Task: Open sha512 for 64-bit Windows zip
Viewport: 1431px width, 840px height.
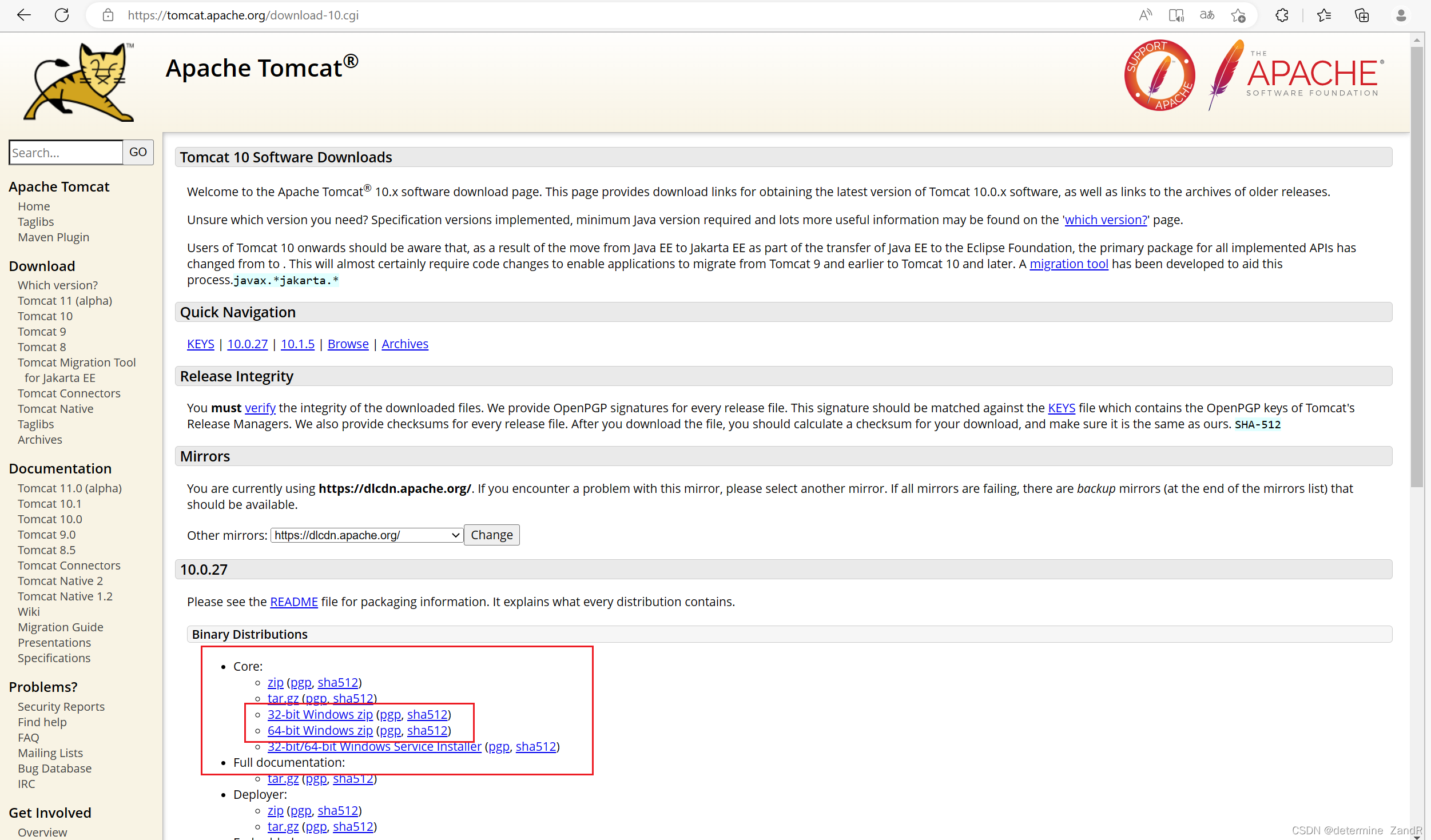Action: [427, 730]
